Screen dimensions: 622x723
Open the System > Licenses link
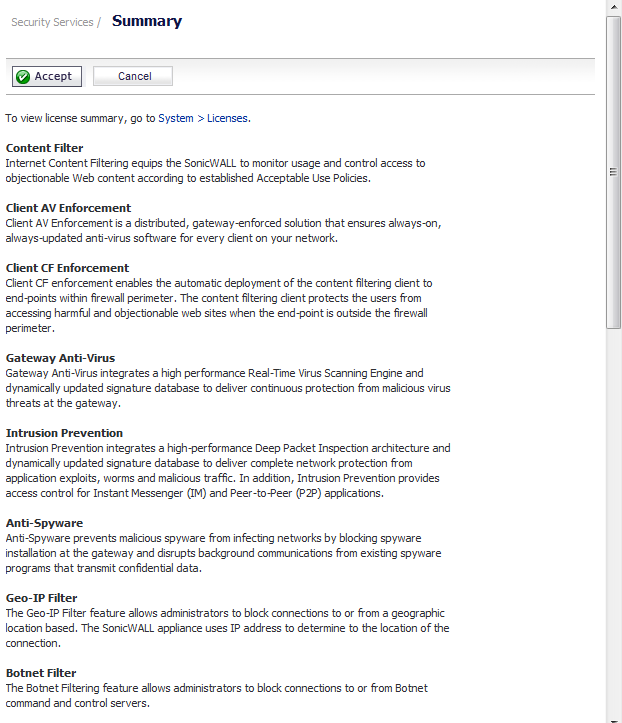[203, 118]
